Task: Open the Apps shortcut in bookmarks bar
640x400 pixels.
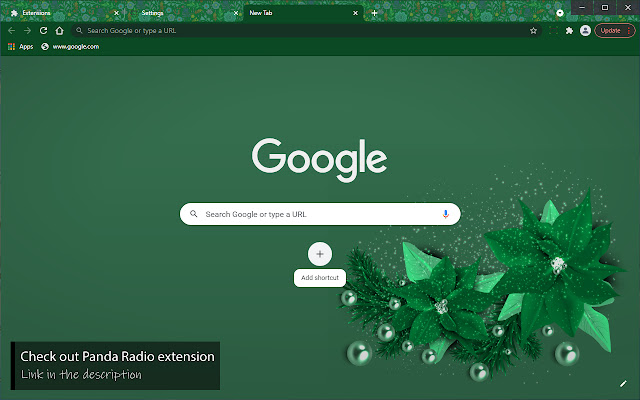Action: click(x=20, y=47)
